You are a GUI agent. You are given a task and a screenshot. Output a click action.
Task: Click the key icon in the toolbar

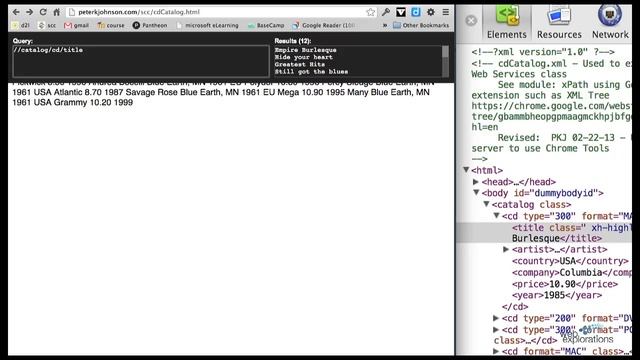pos(386,12)
